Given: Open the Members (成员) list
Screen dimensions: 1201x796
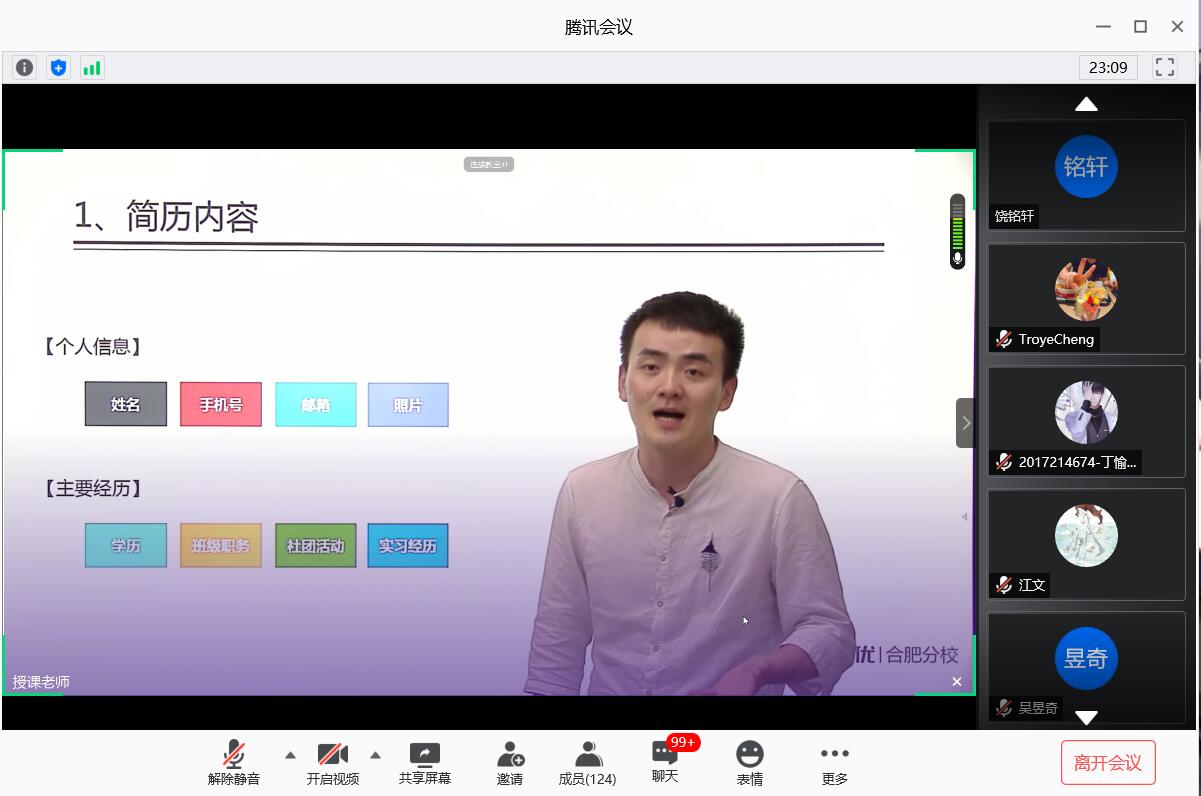Looking at the screenshot, I should 587,763.
